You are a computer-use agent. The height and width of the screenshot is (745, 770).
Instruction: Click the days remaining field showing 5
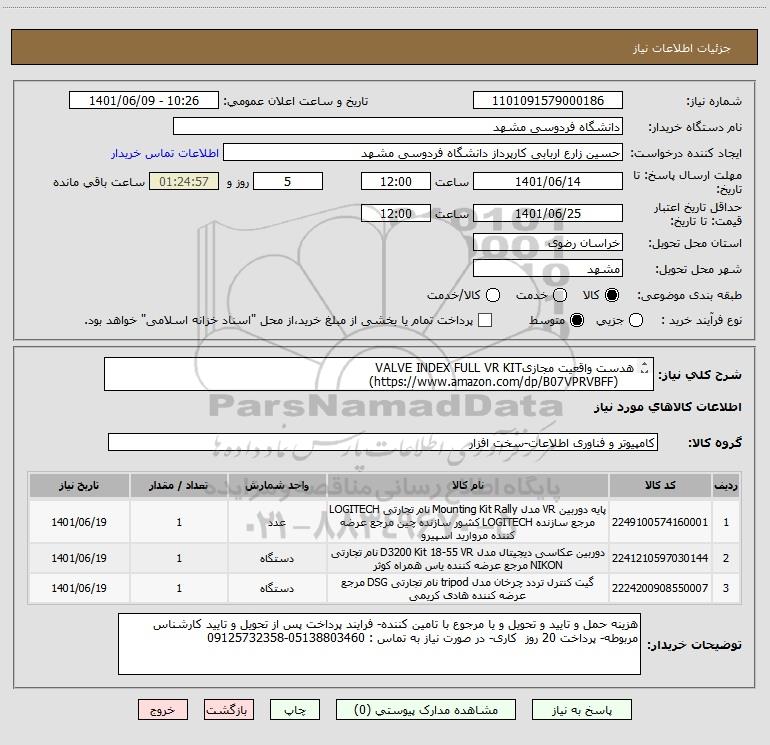tap(288, 181)
